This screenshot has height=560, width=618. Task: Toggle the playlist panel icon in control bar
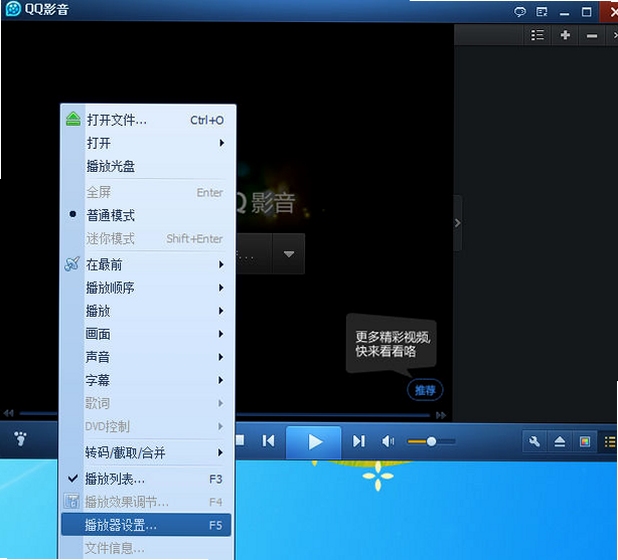click(x=609, y=441)
